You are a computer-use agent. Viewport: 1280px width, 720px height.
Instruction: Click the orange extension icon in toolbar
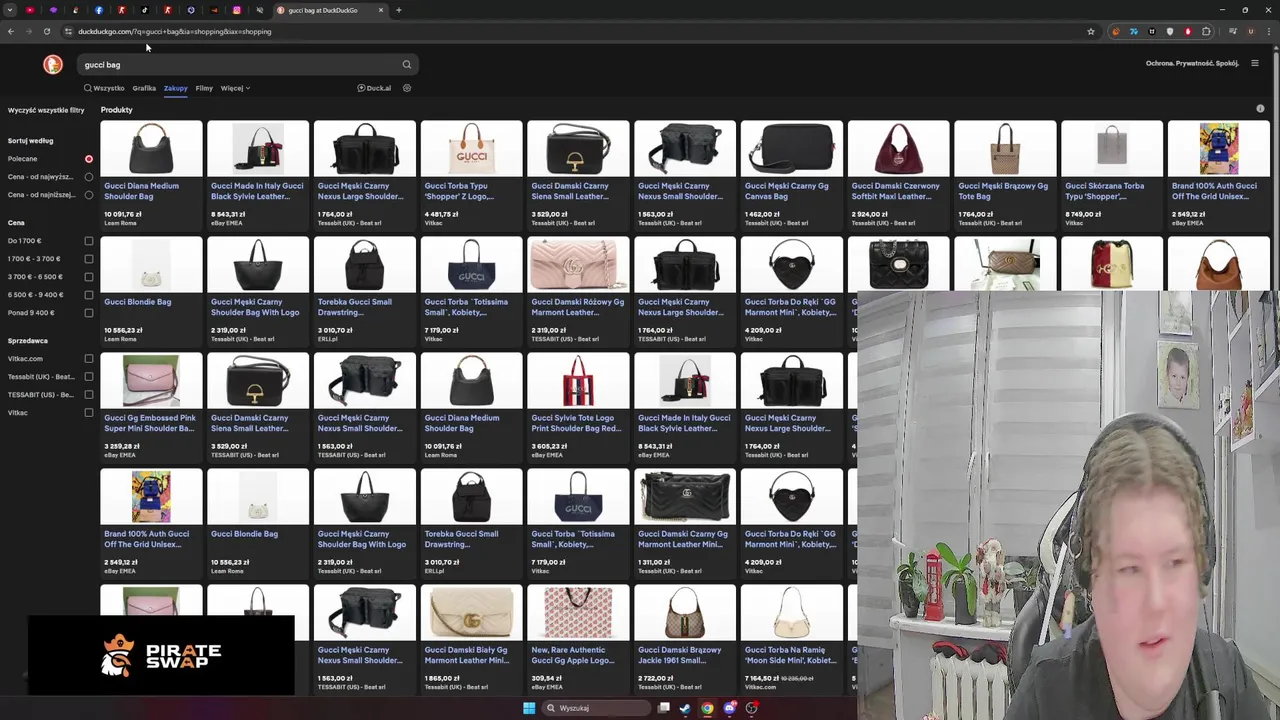1116,31
